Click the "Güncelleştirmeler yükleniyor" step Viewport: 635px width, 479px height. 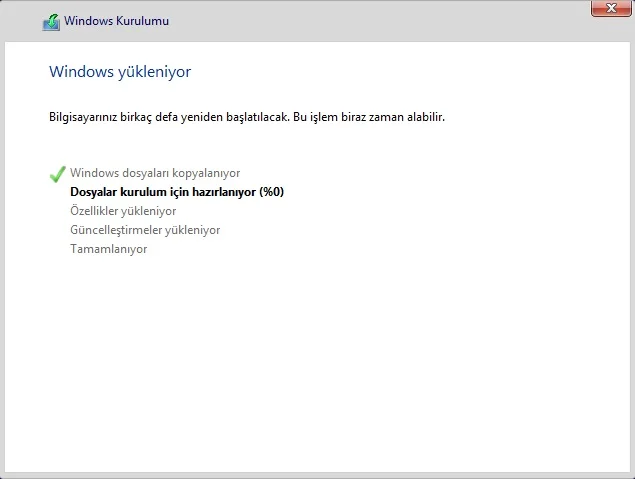pyautogui.click(x=145, y=230)
